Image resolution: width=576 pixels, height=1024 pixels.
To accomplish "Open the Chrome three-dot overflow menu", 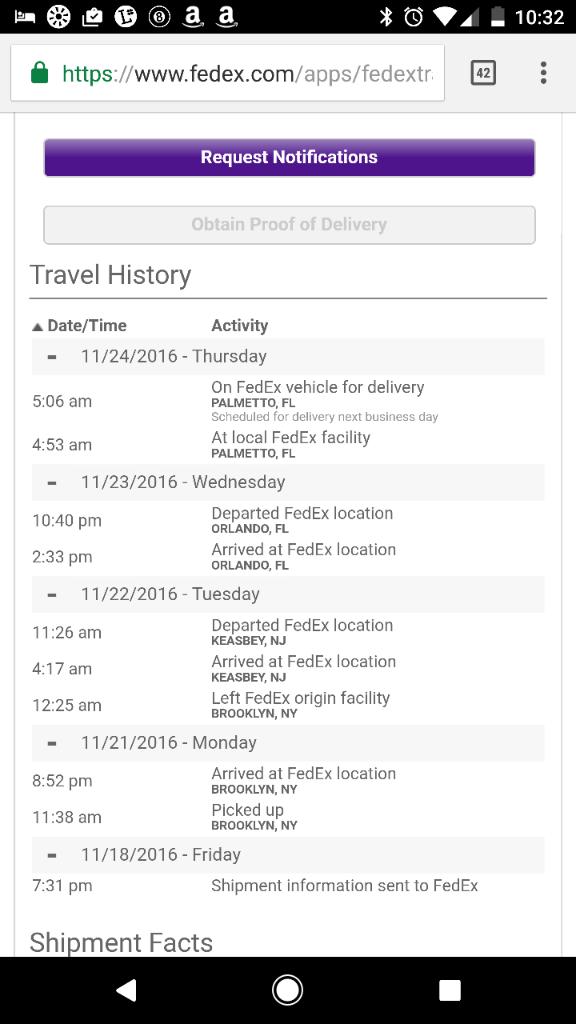I will (x=543, y=72).
